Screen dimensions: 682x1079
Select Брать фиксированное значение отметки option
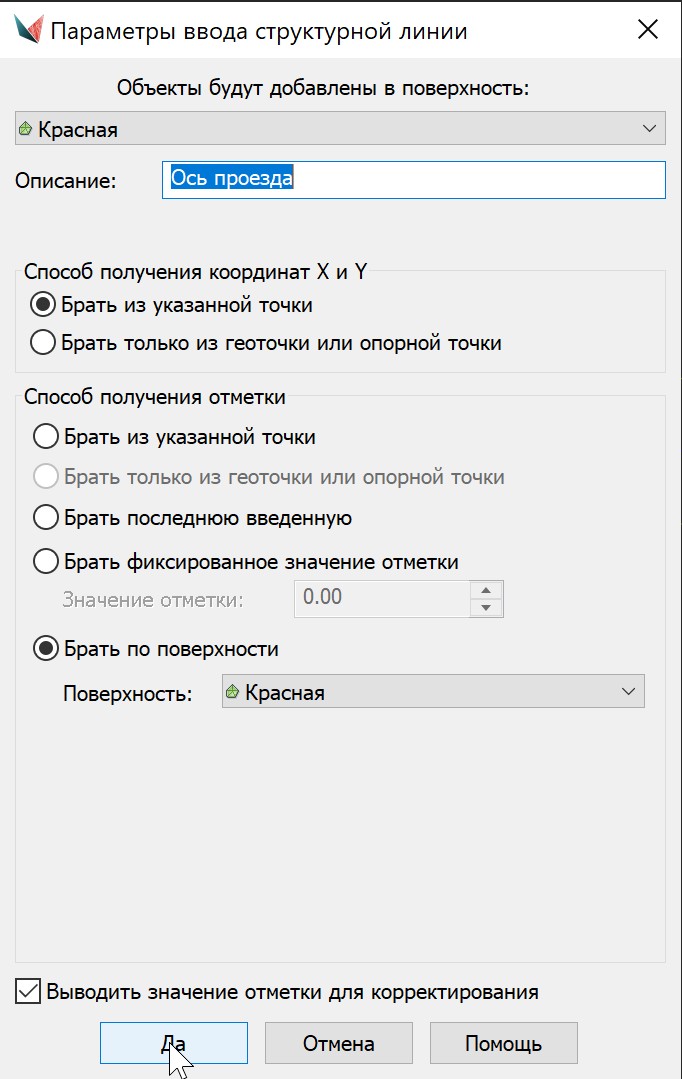[46, 562]
